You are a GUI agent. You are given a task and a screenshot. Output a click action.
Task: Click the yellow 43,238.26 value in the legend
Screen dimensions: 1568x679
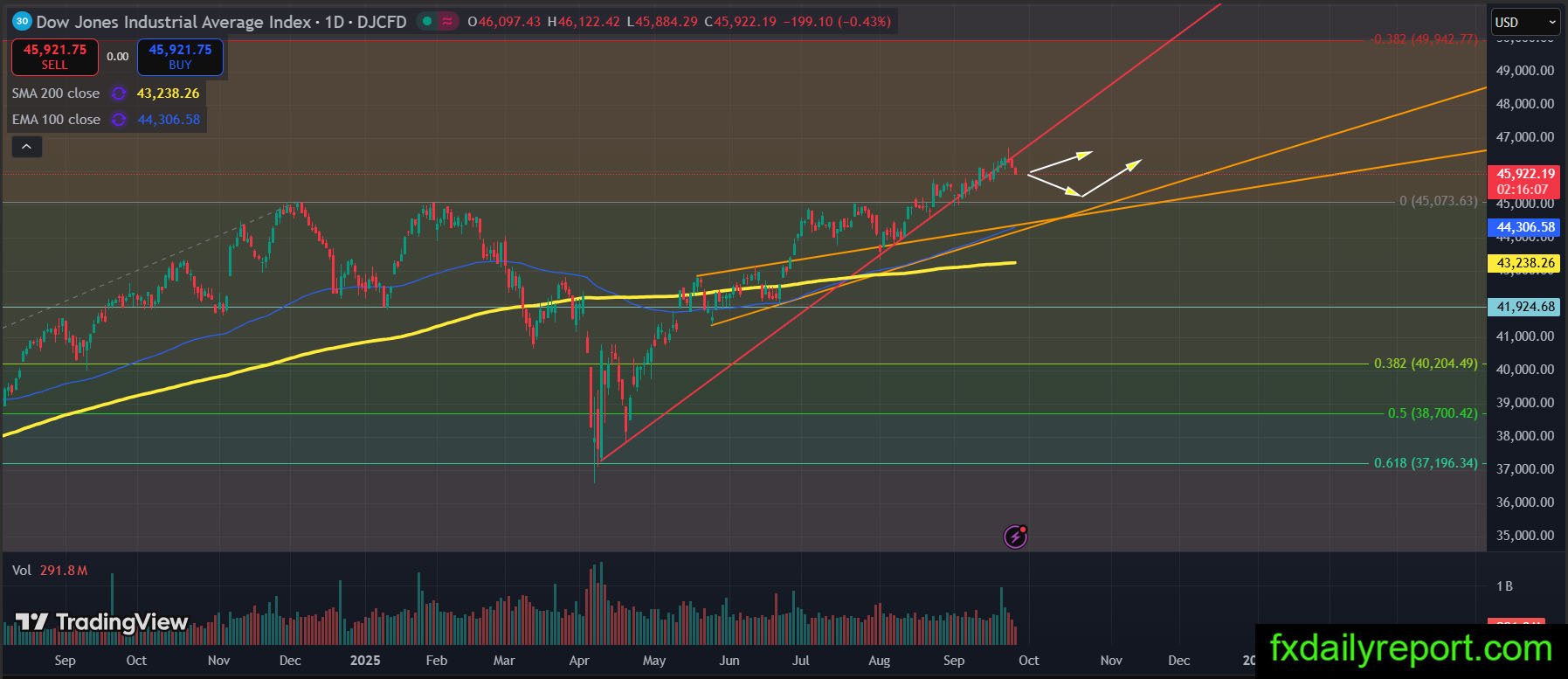(x=168, y=94)
